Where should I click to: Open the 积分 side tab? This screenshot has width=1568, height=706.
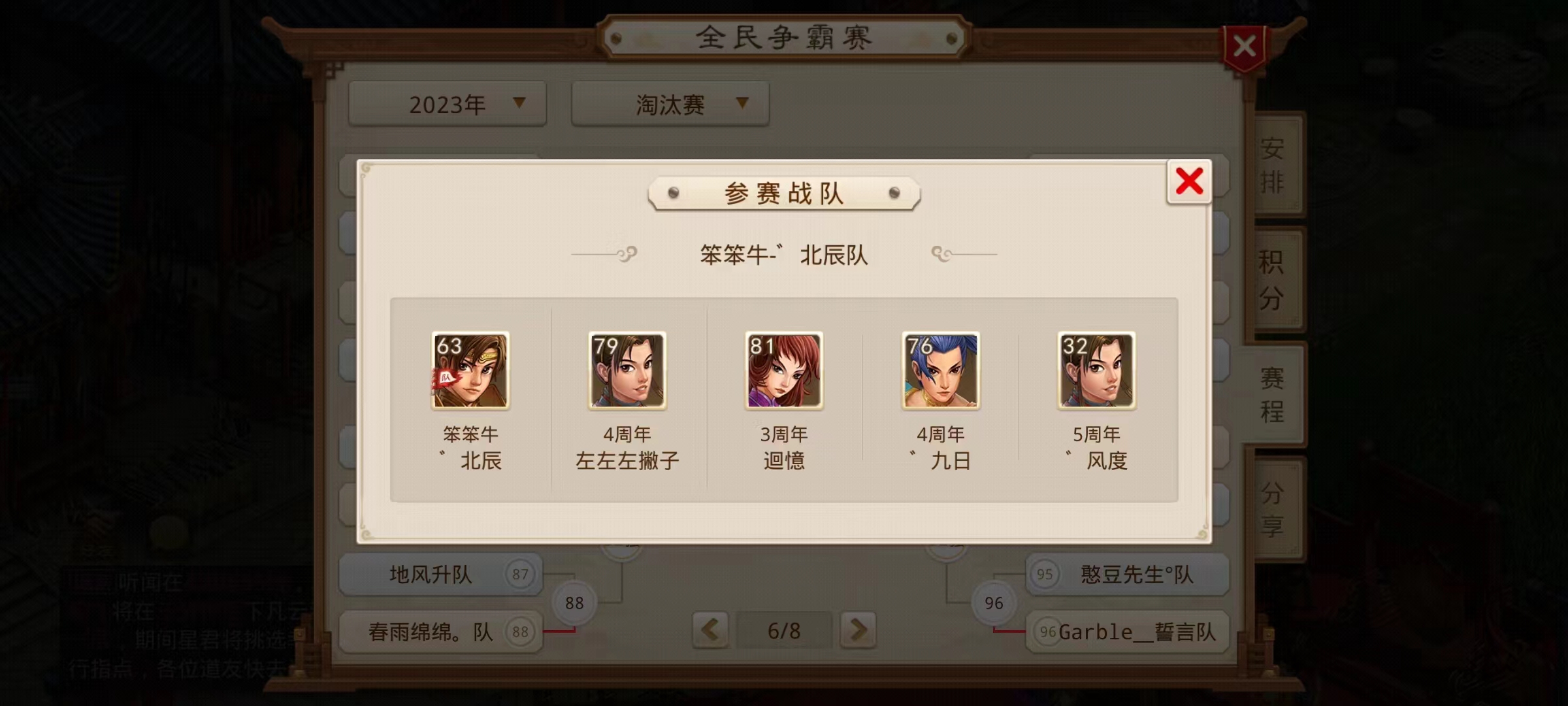(x=1272, y=280)
